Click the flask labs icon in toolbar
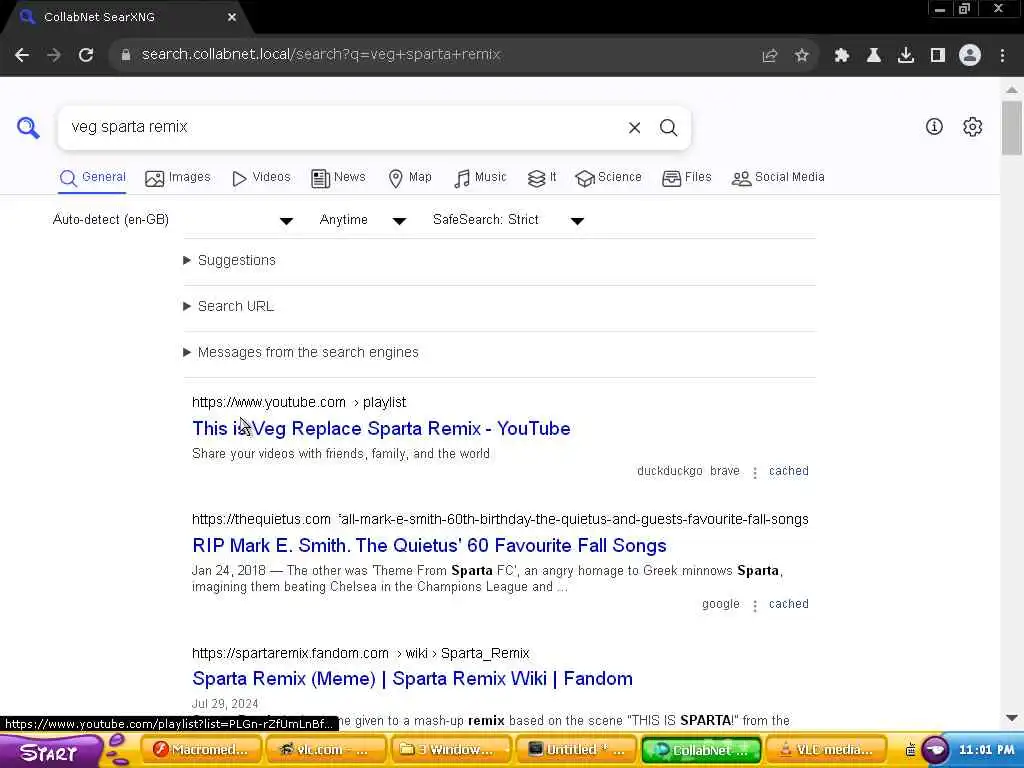The width and height of the screenshot is (1024, 768). 874,56
